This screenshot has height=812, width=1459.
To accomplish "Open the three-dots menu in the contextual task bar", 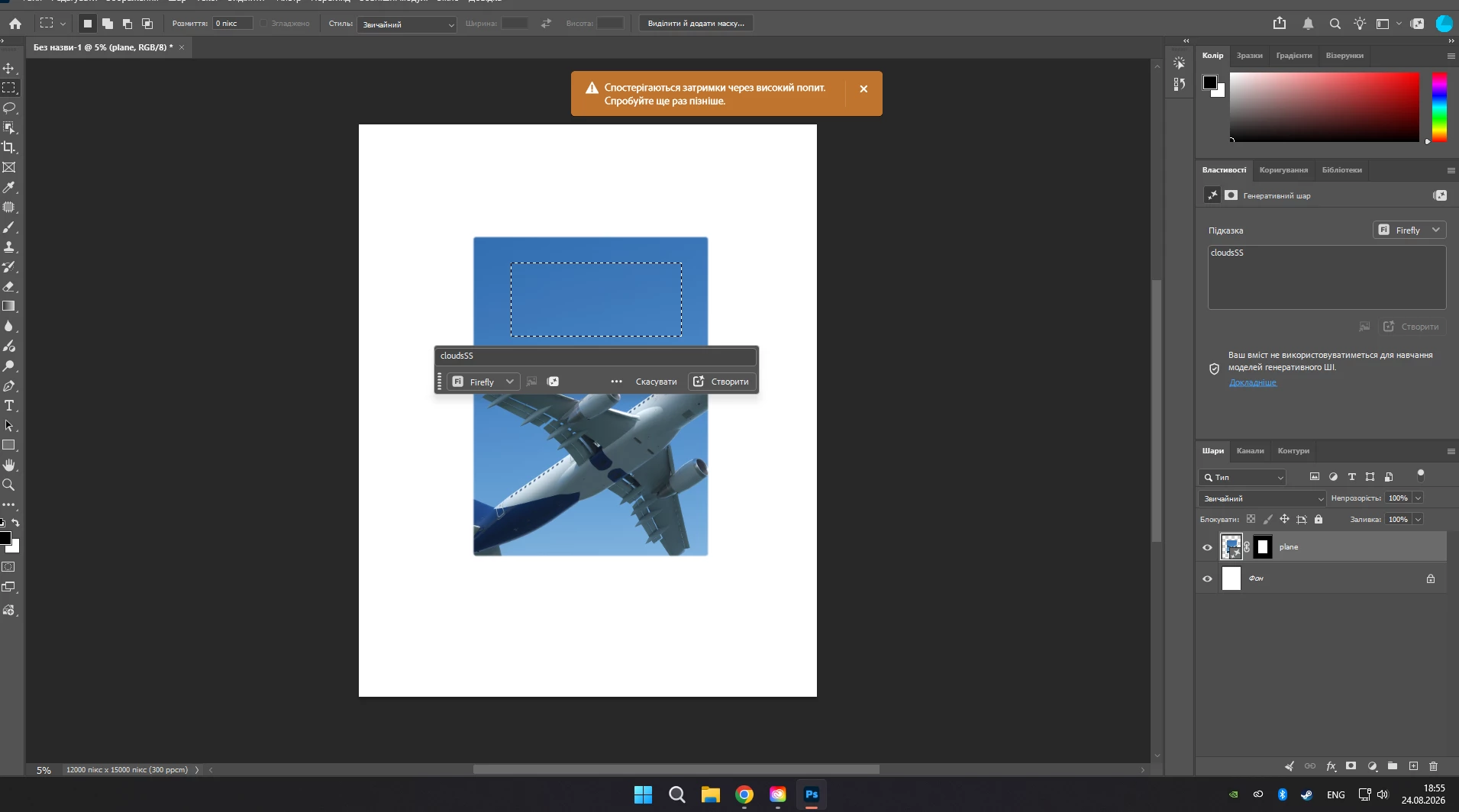I will (616, 382).
